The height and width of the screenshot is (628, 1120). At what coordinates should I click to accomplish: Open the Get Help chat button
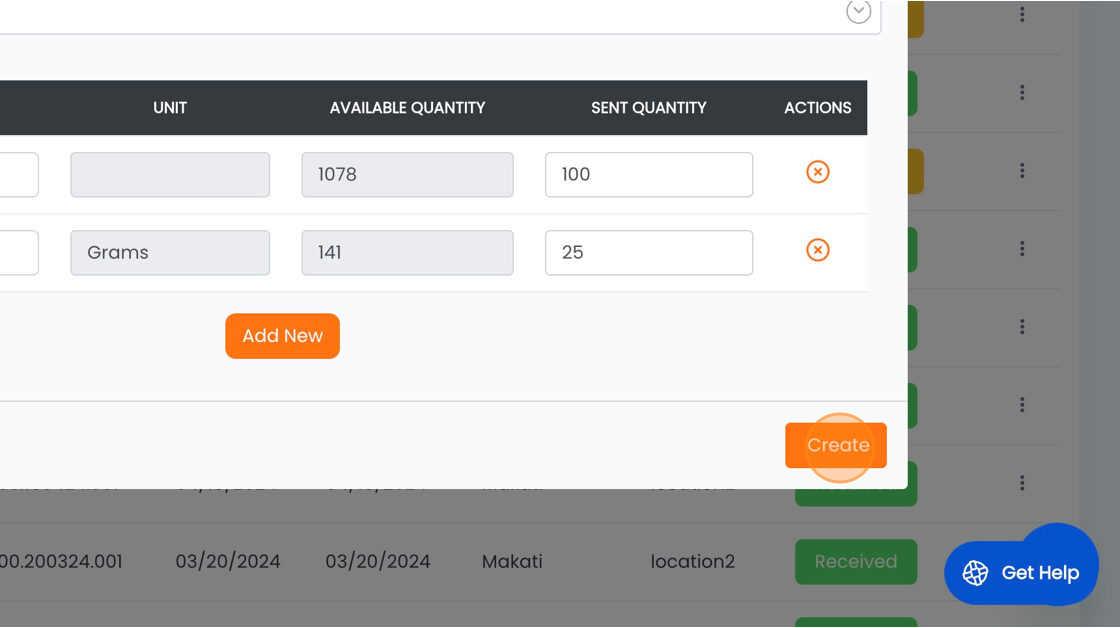(1021, 573)
